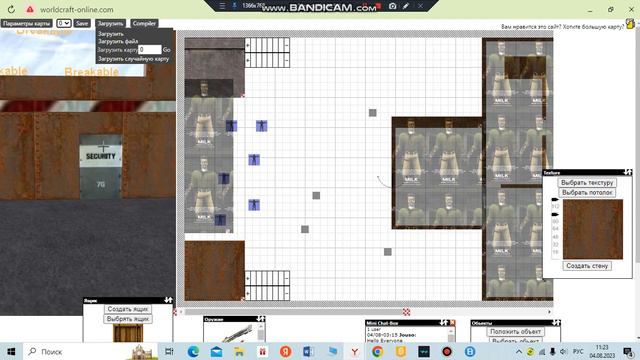Open Task View from taskbar
The width and height of the screenshot is (640, 360).
(x=169, y=351)
